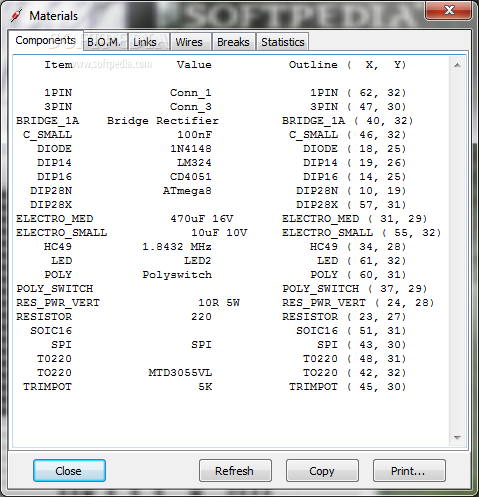Click TRIMPOT in the Item column

(47, 387)
